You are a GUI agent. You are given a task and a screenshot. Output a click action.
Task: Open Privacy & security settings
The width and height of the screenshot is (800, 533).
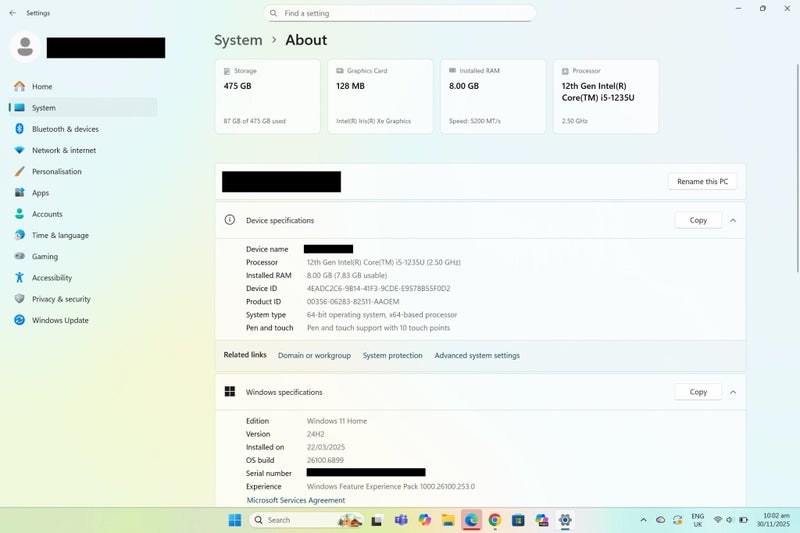(61, 299)
